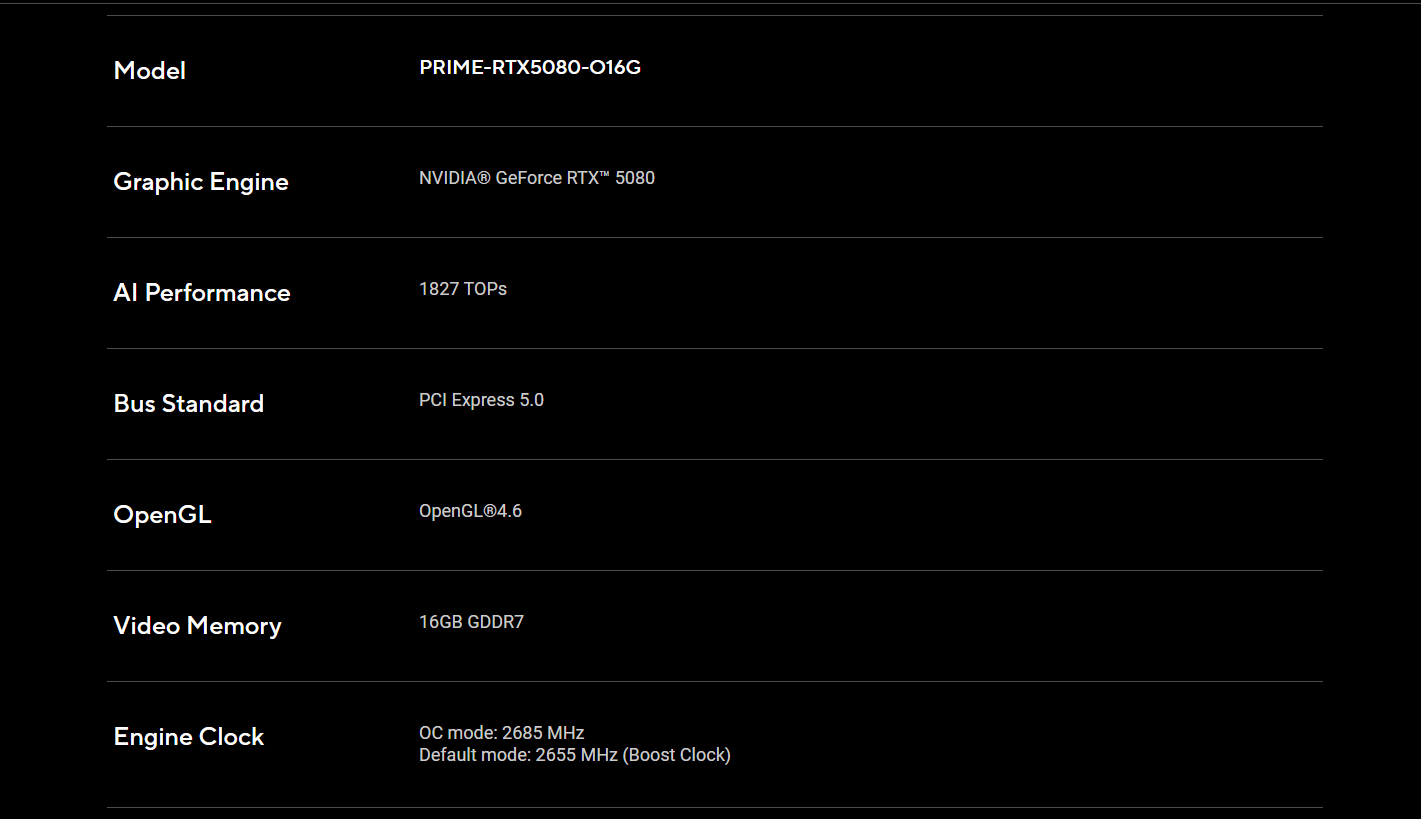Click the "OpenGL" spec label heading

162,515
